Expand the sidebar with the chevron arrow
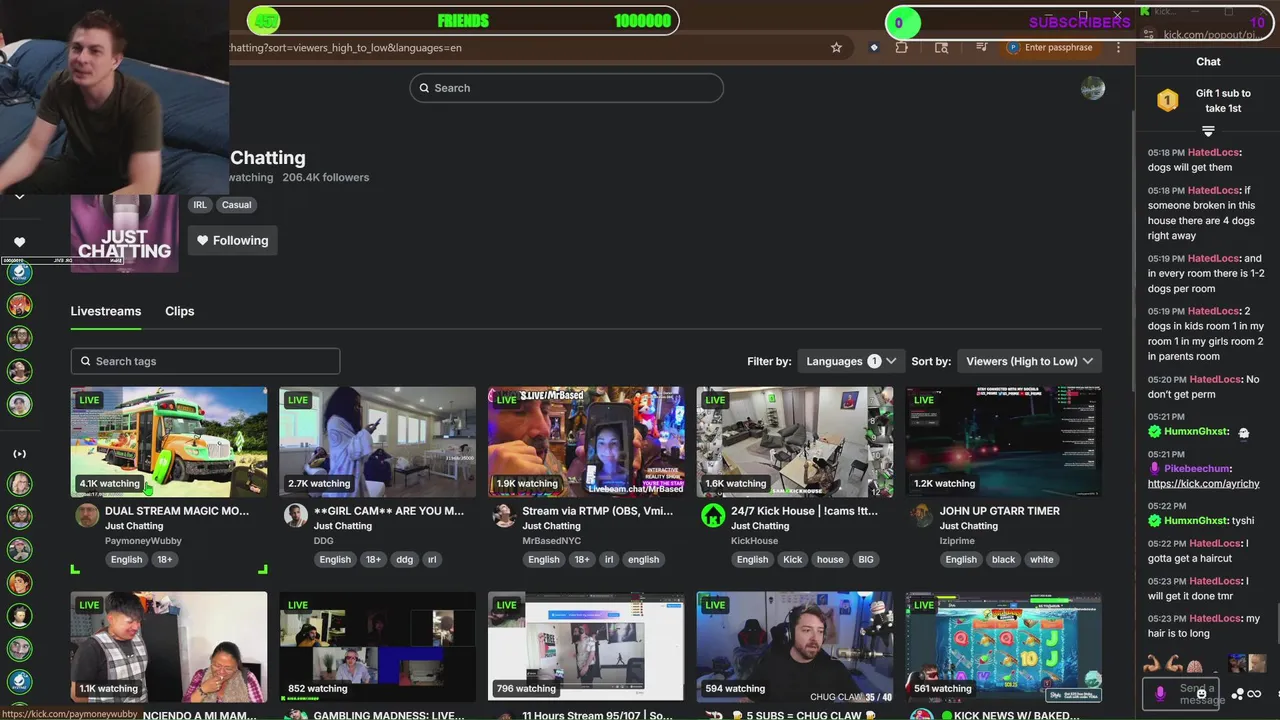 click(19, 197)
